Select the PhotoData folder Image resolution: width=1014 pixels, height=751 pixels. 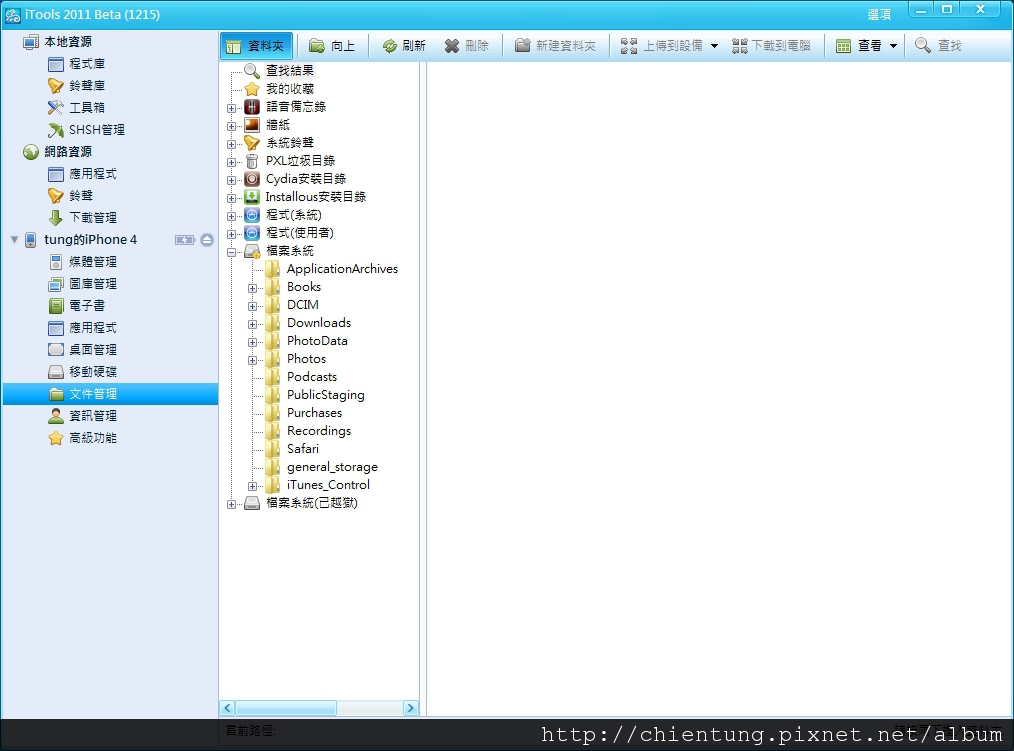[x=317, y=341]
